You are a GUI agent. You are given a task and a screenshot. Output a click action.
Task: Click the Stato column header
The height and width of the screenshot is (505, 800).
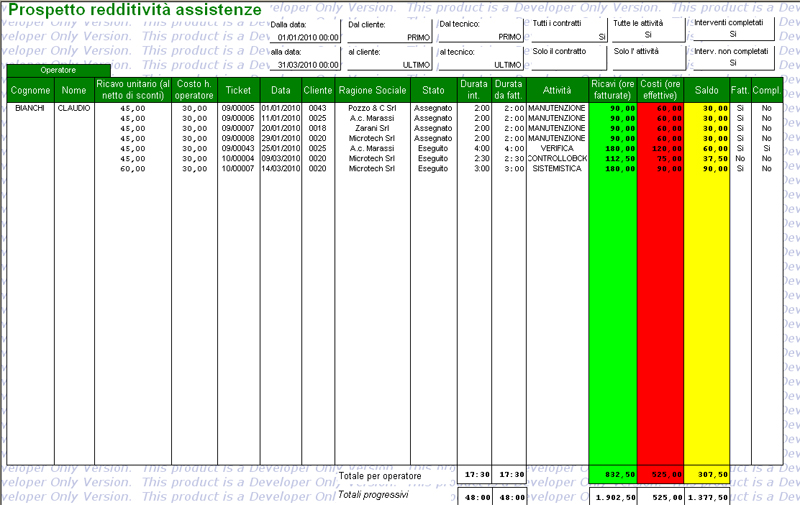(x=433, y=90)
